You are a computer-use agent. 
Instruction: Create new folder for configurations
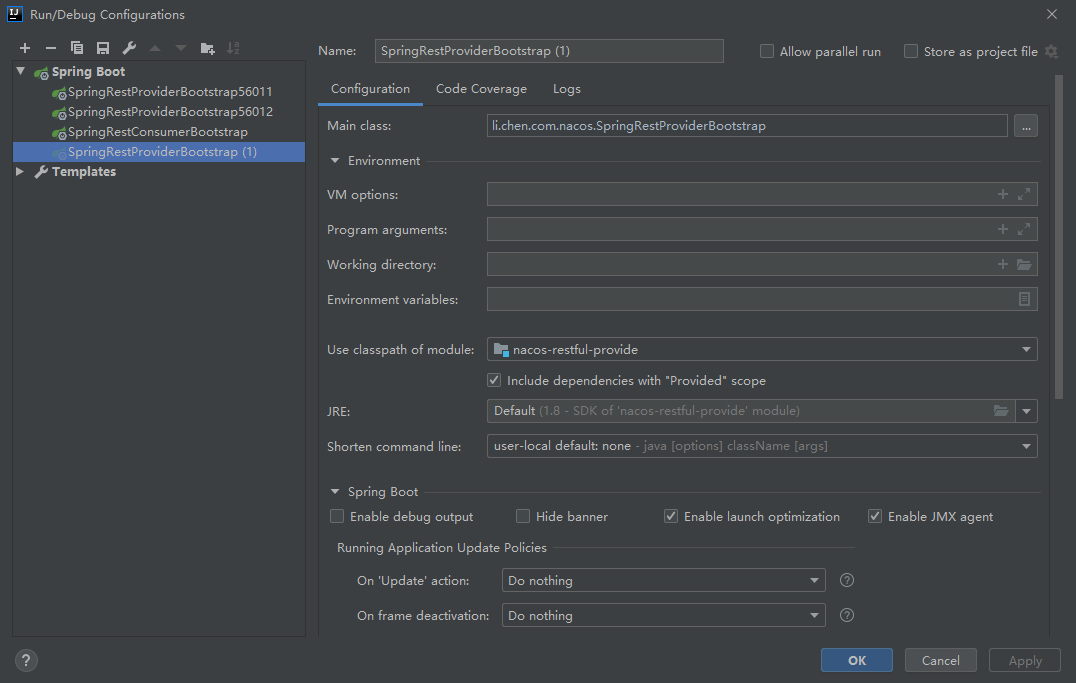(207, 48)
